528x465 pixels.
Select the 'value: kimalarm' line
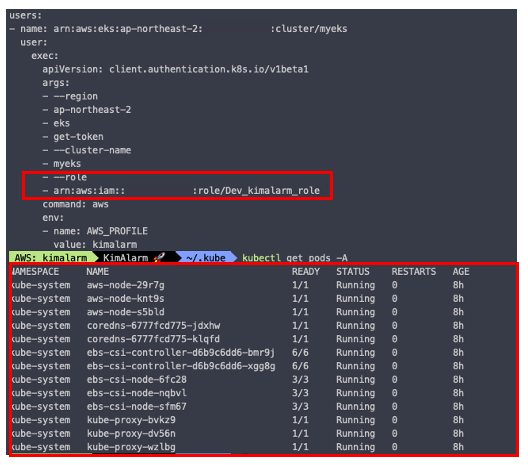[x=95, y=244]
